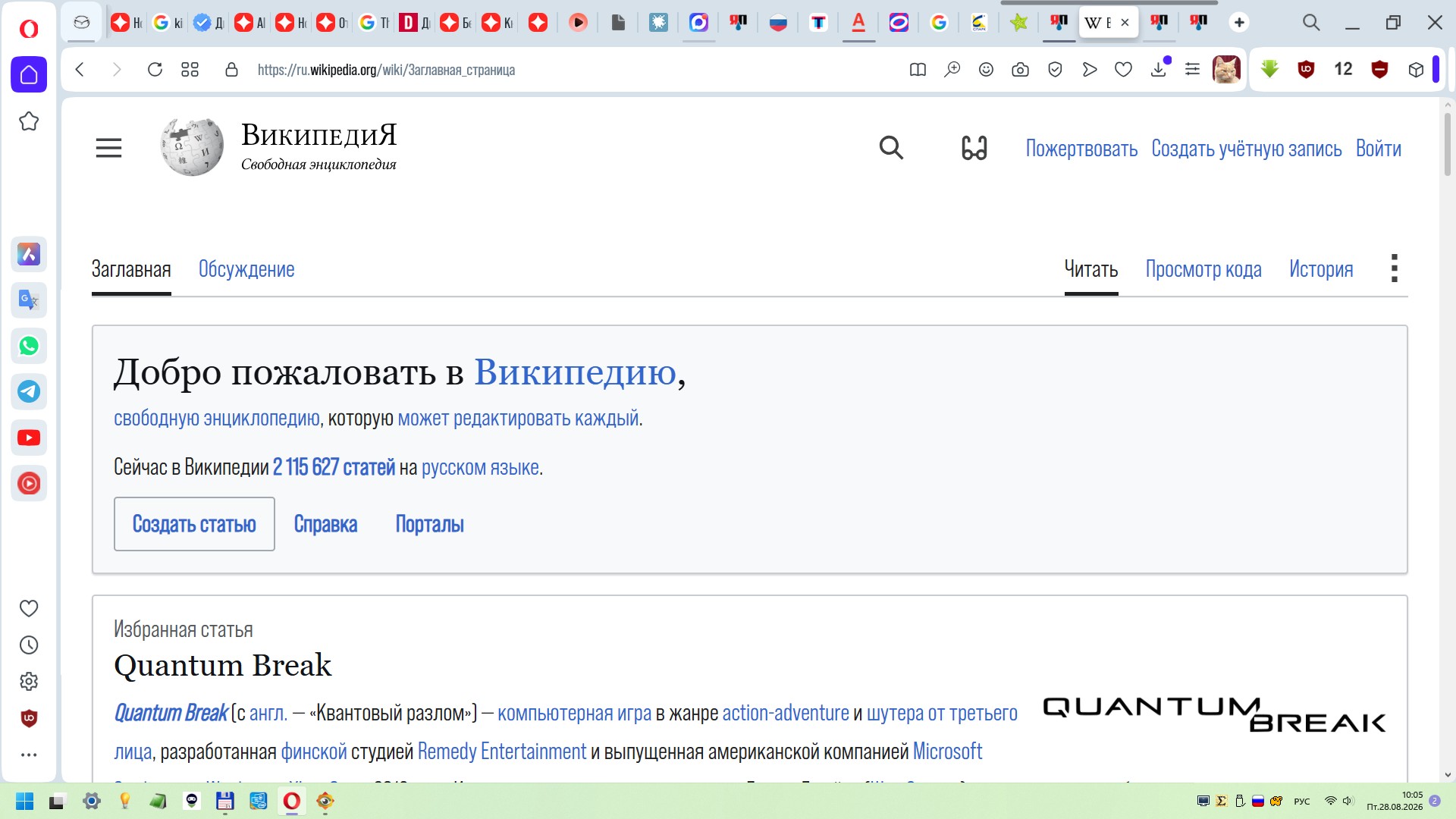Reload the Wikipedia page

[x=155, y=70]
